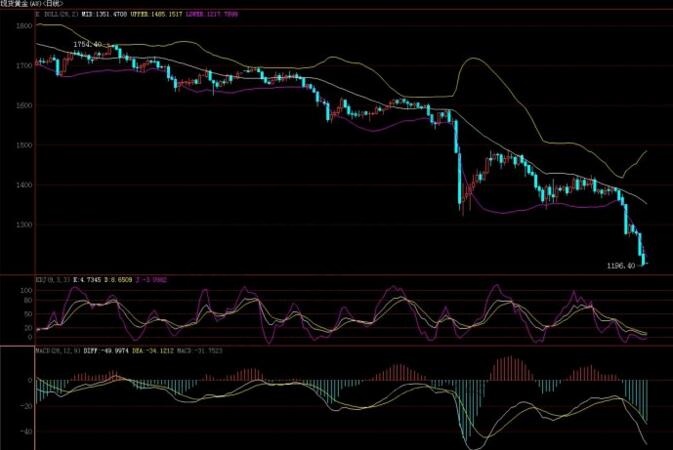
Task: Click the 1300 price axis label
Action: click(x=22, y=225)
